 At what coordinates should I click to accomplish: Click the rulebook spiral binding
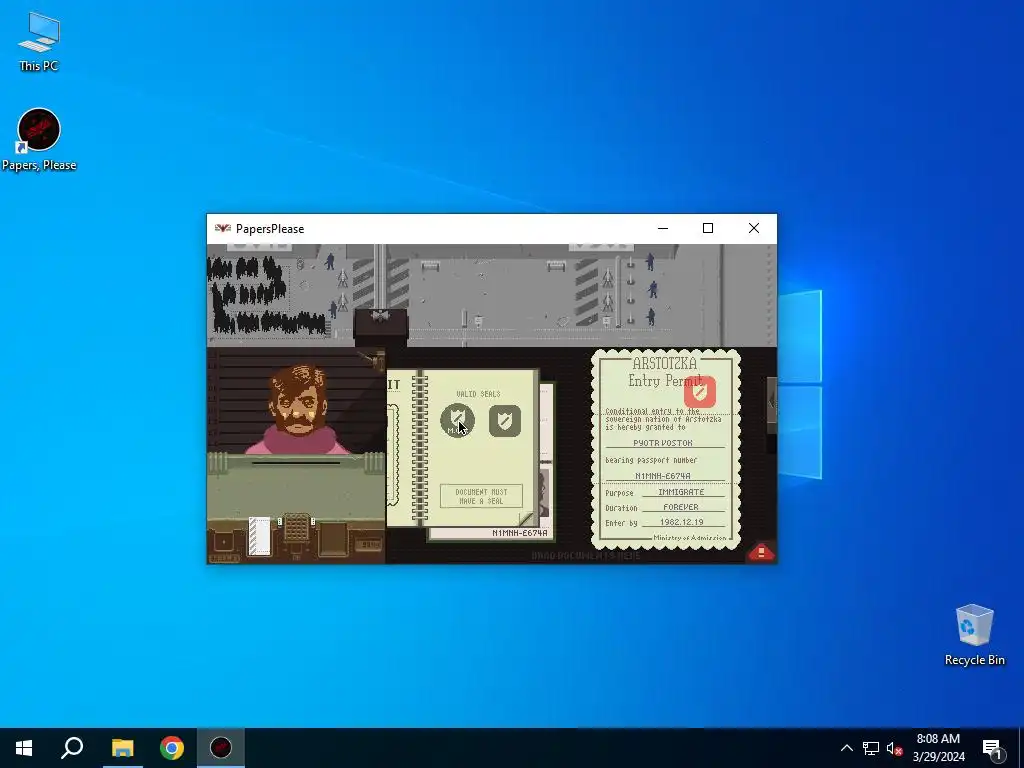(421, 448)
